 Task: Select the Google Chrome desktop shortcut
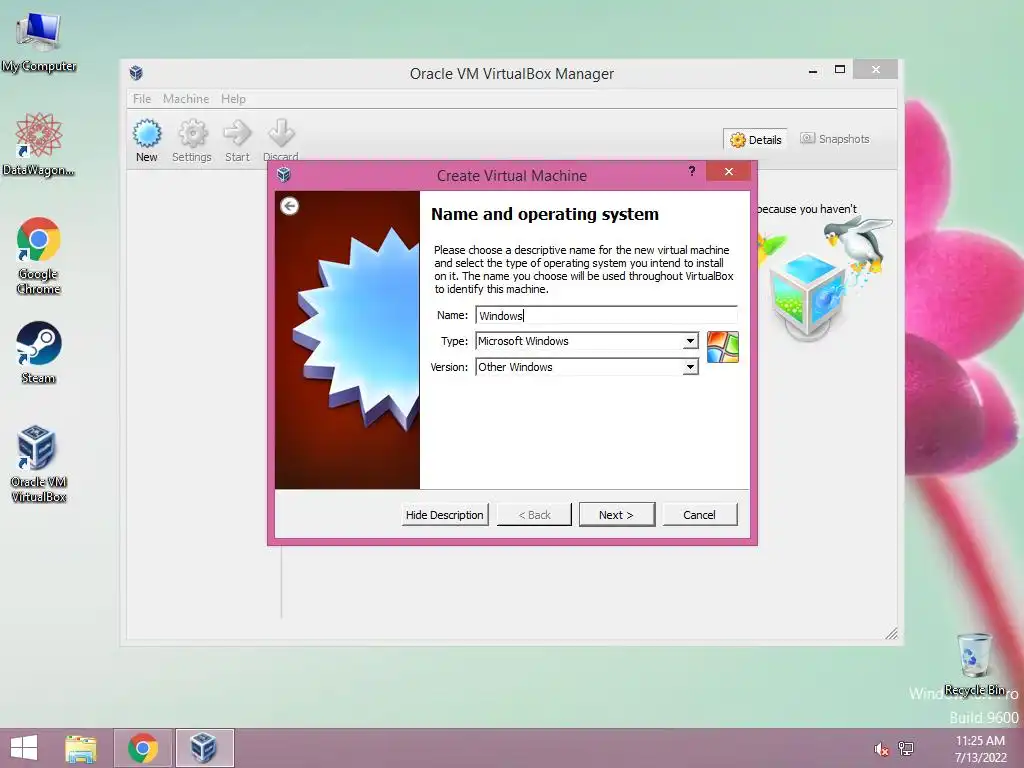click(39, 255)
